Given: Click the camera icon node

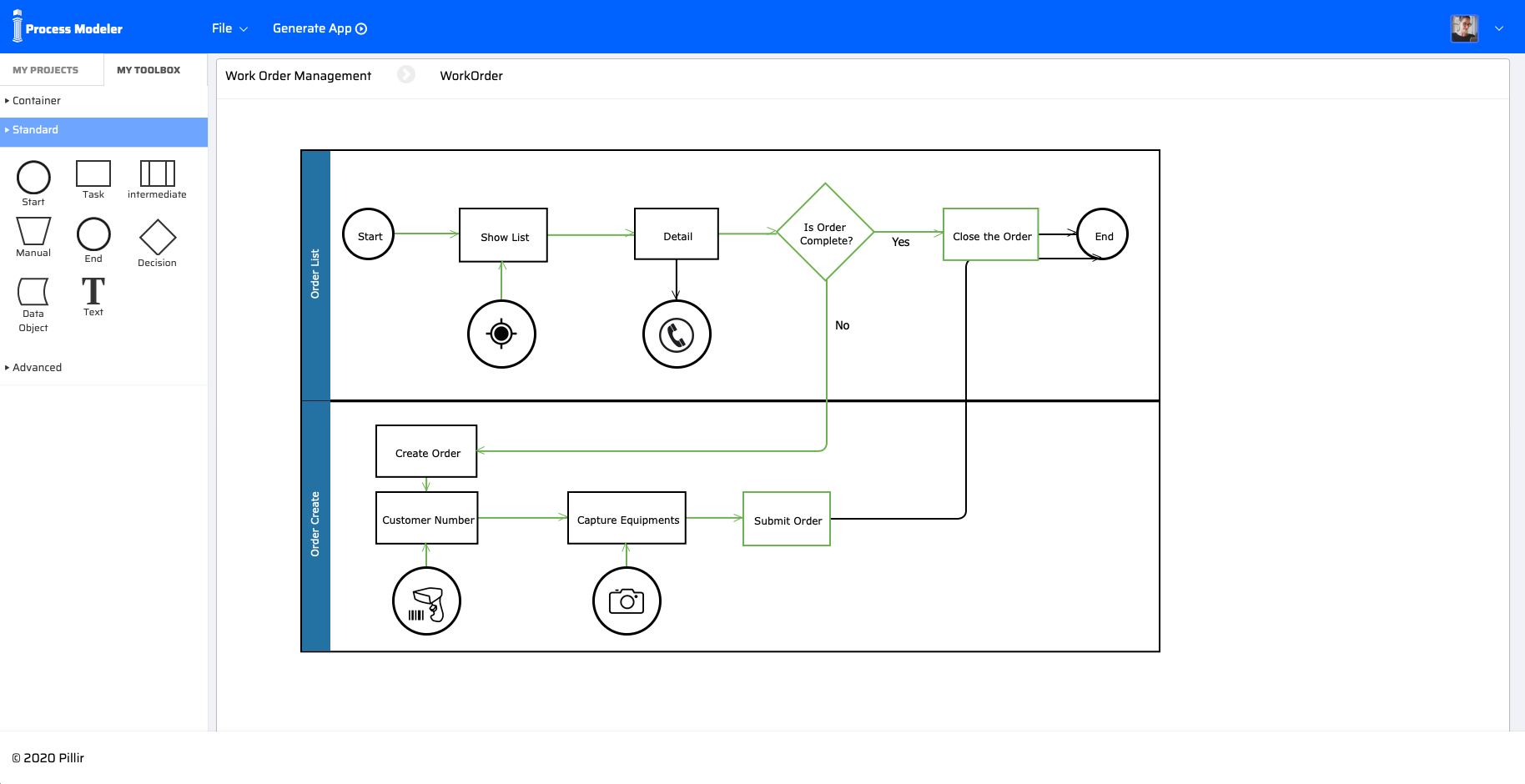Looking at the screenshot, I should pos(627,601).
